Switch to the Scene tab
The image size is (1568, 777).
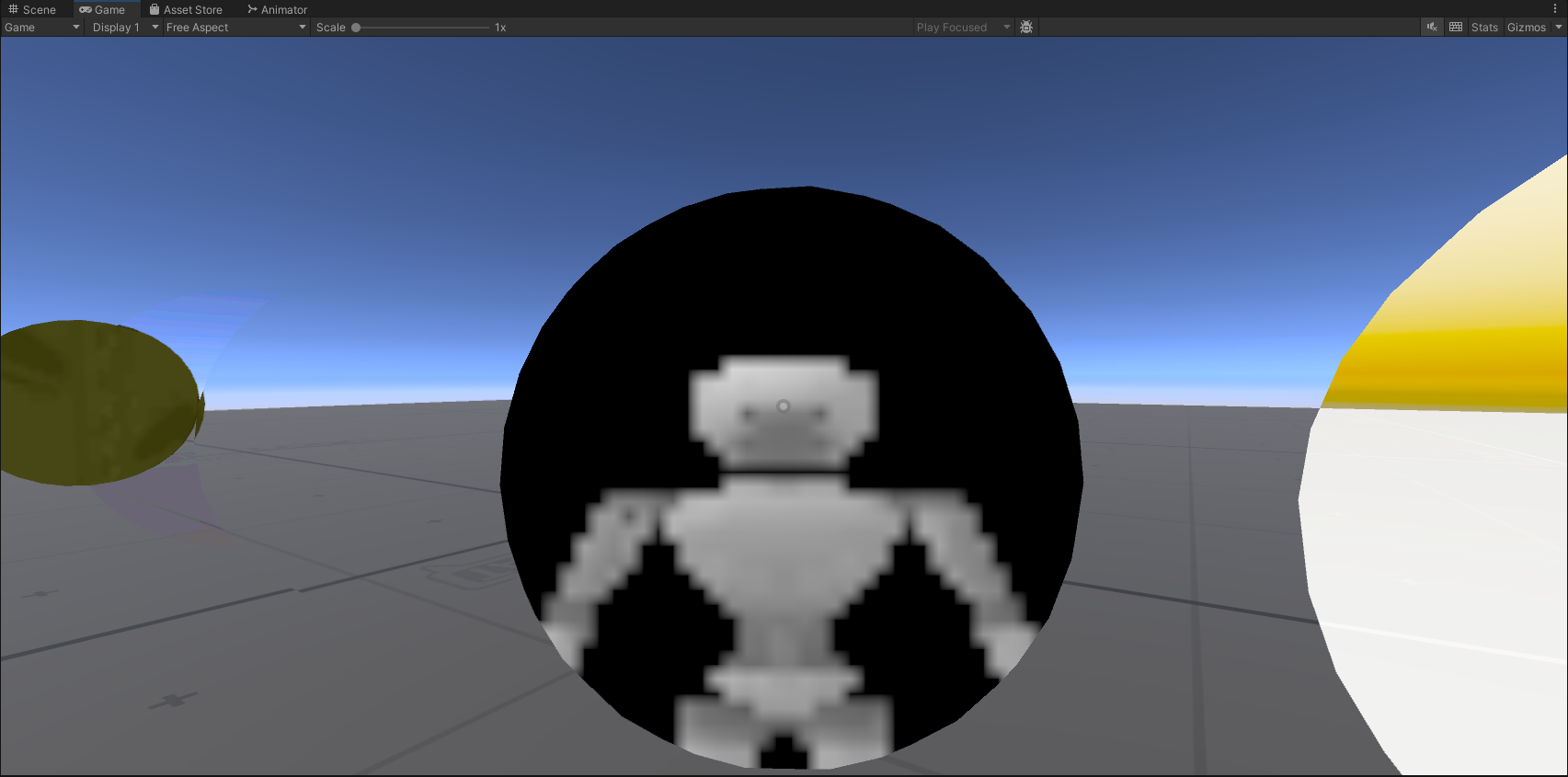(33, 9)
